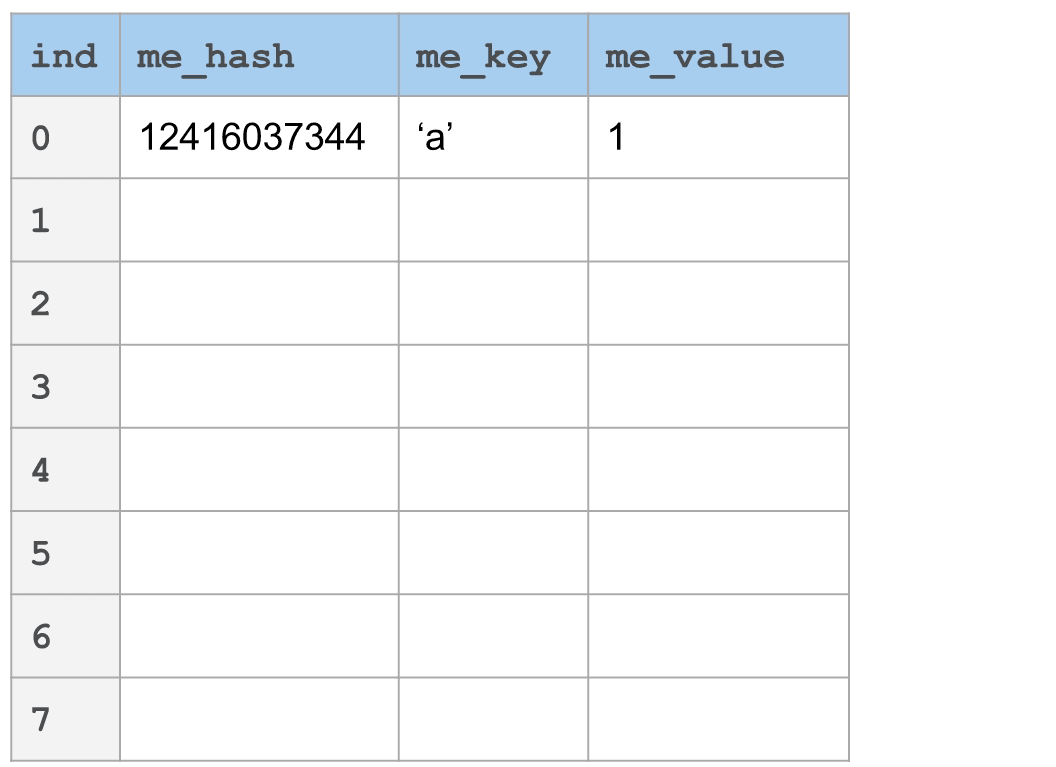This screenshot has height=767, width=1056.
Task: Click index cell 5
Action: pyautogui.click(x=65, y=553)
